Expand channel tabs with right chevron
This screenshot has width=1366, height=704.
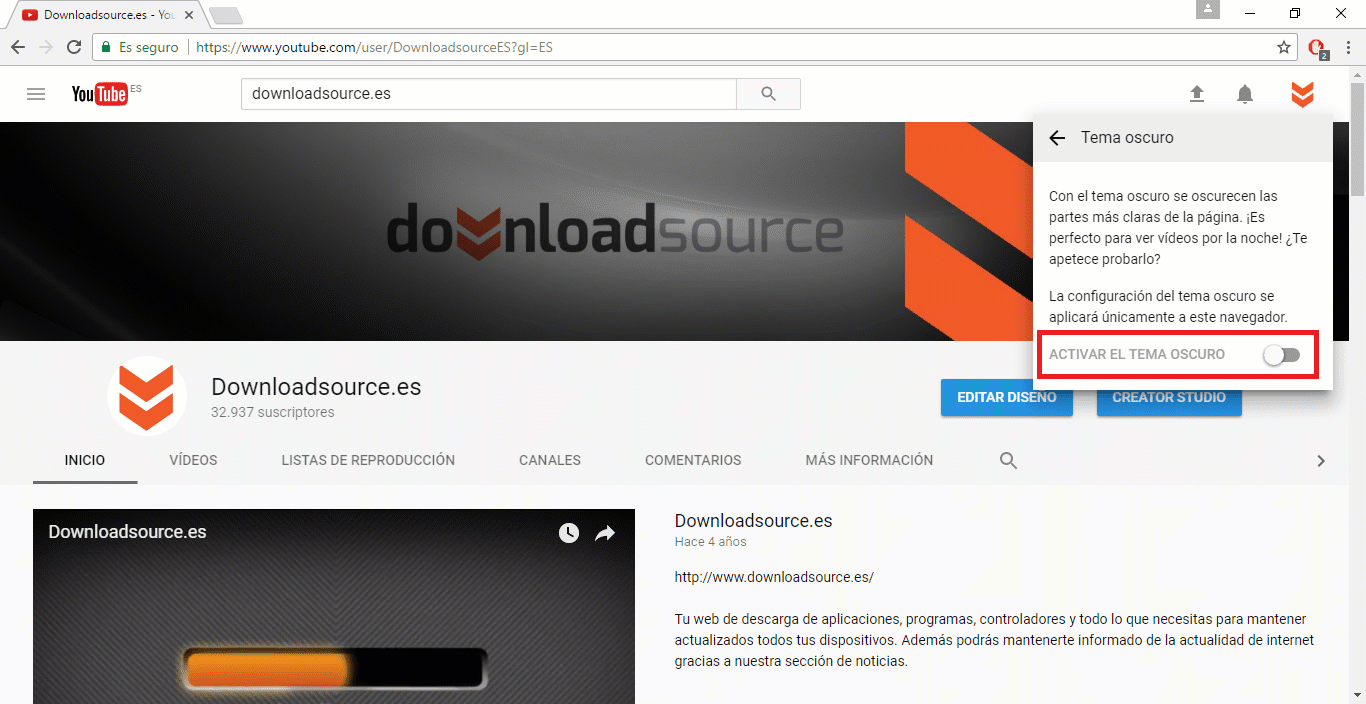[x=1321, y=461]
